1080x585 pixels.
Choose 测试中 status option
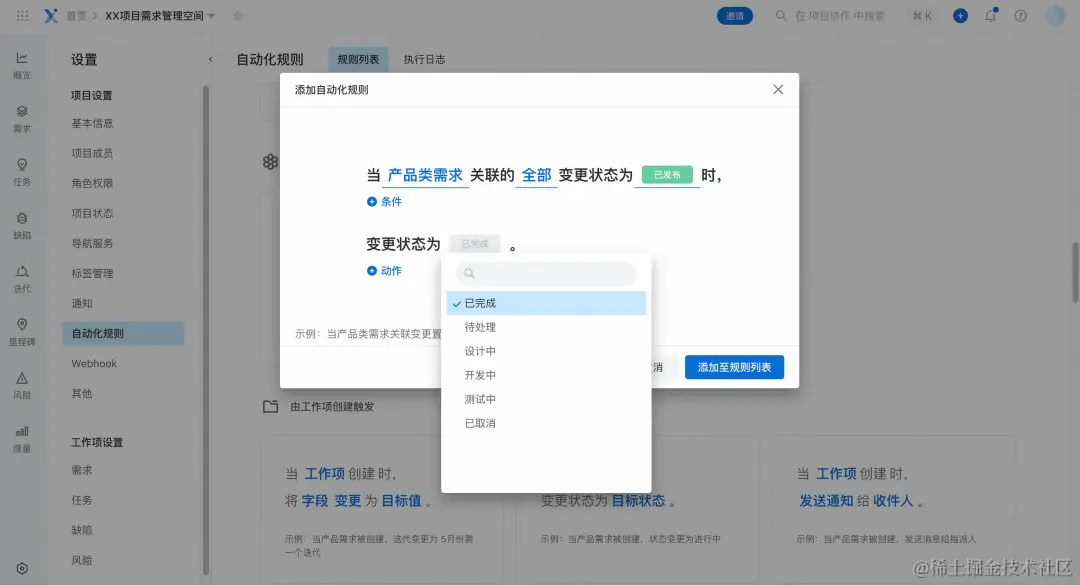480,398
